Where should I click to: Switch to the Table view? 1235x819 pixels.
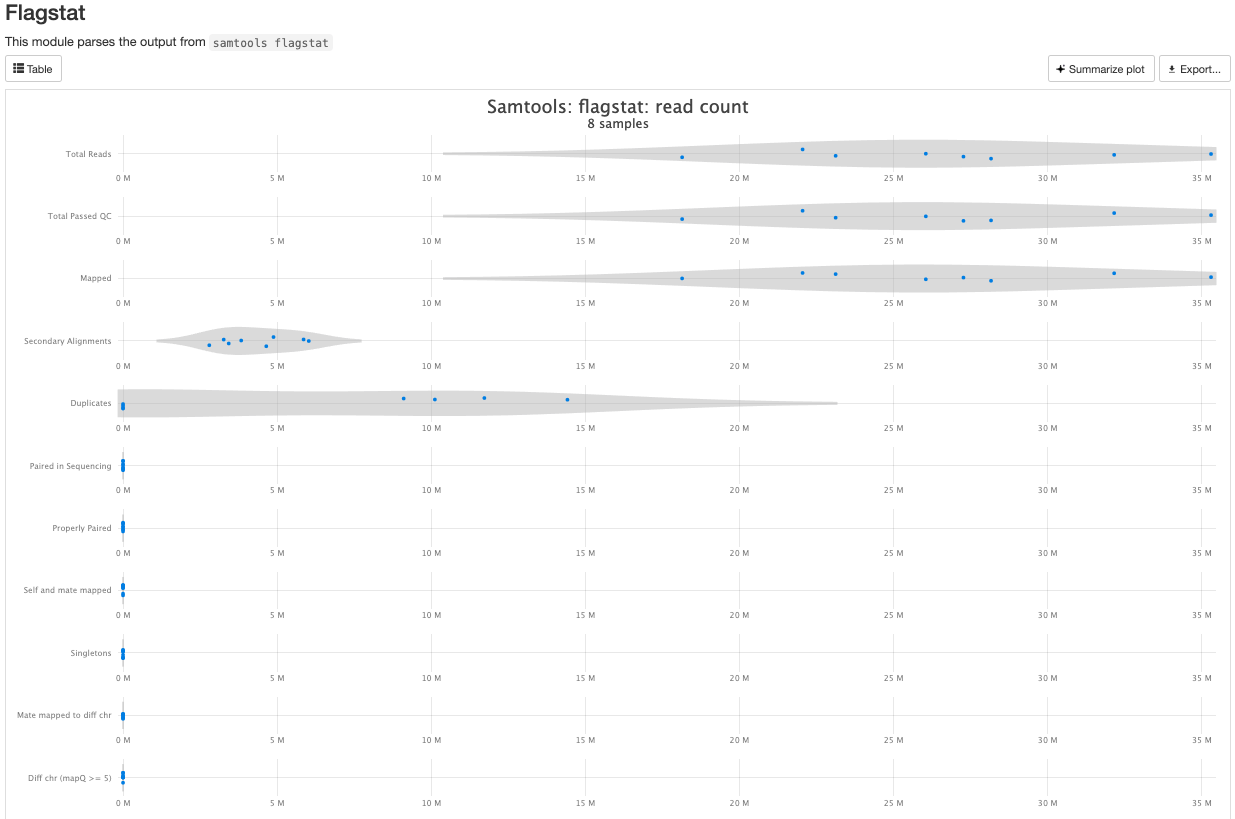pyautogui.click(x=33, y=69)
